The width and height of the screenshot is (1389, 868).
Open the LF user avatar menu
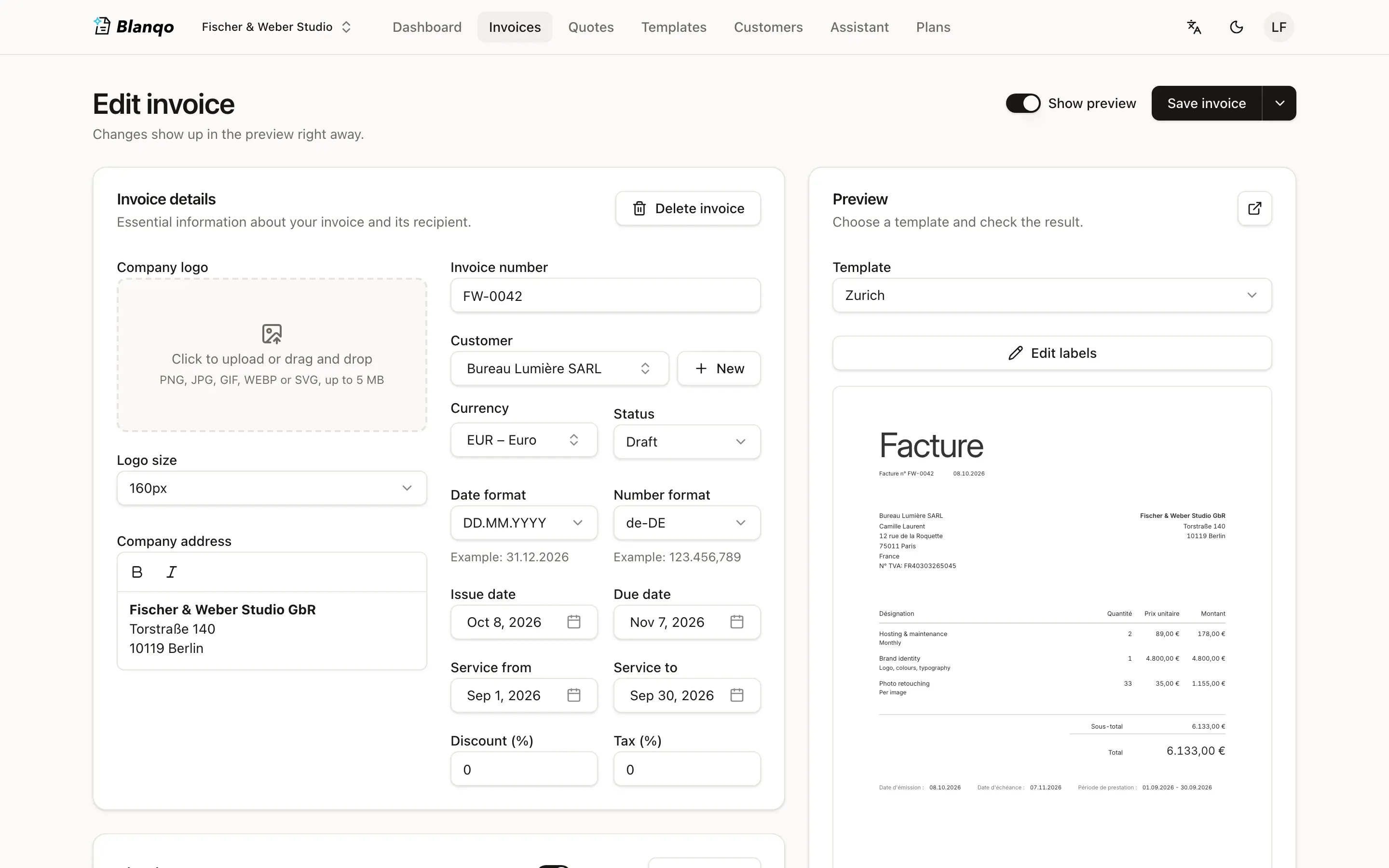point(1278,27)
